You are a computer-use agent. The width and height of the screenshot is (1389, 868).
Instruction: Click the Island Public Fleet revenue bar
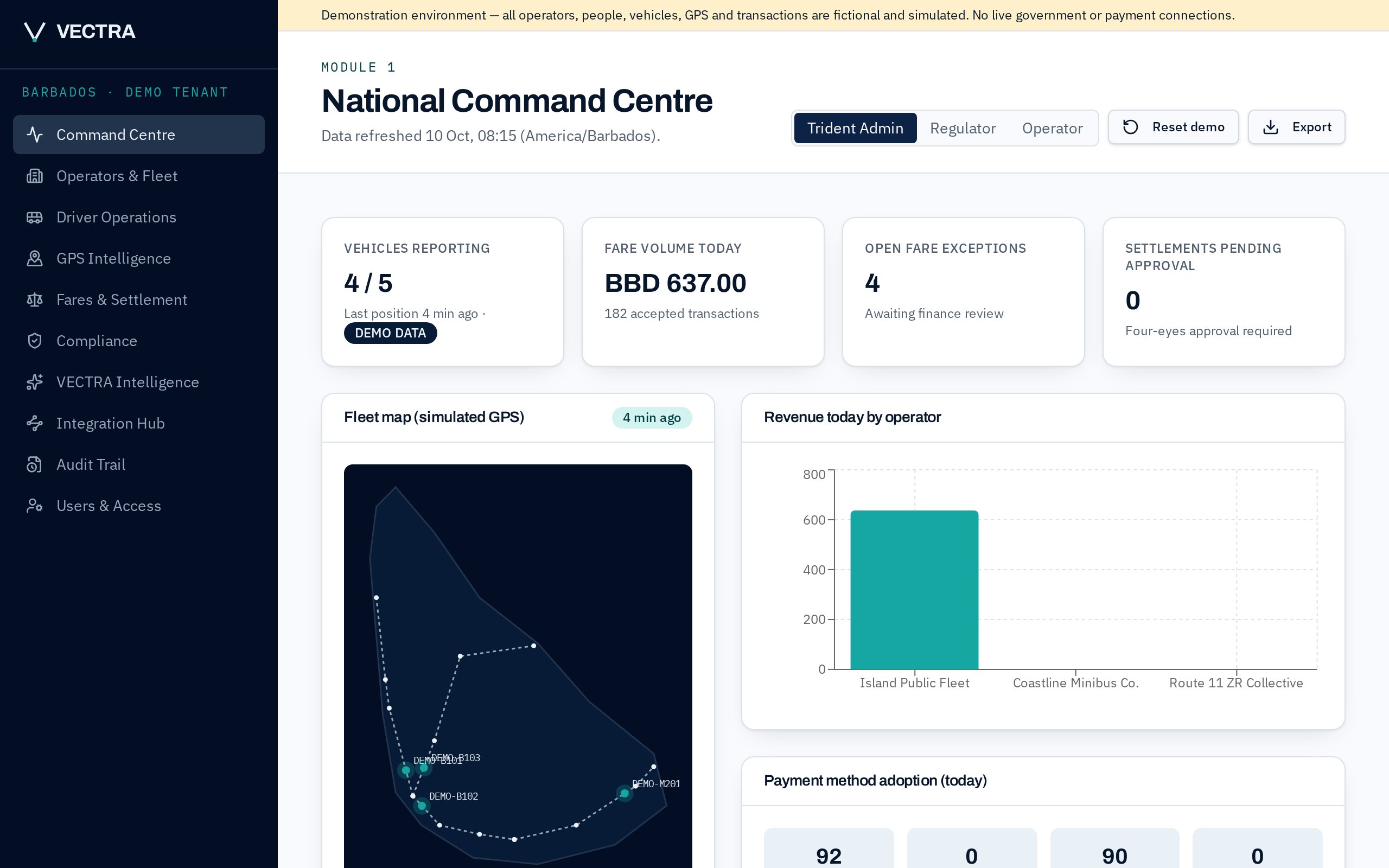pos(914,590)
